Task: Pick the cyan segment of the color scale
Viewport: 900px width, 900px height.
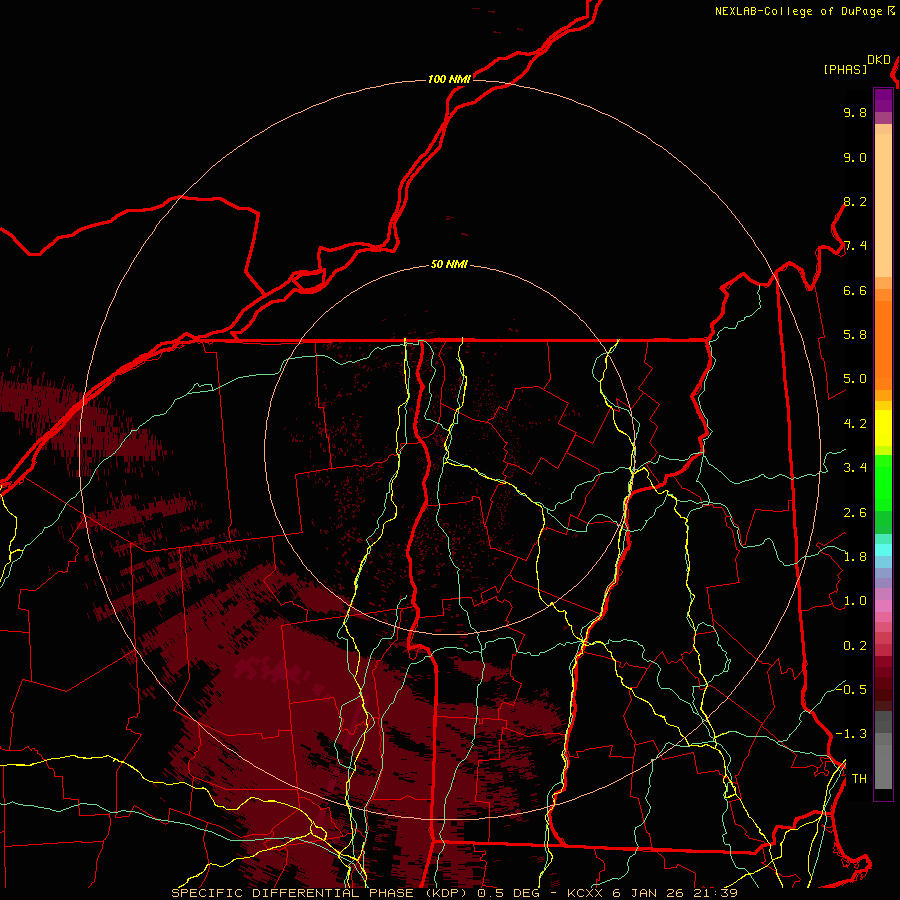Action: (x=883, y=550)
